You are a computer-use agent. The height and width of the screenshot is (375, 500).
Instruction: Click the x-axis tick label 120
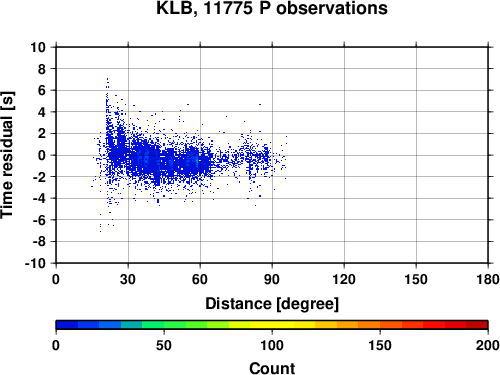coord(344,279)
